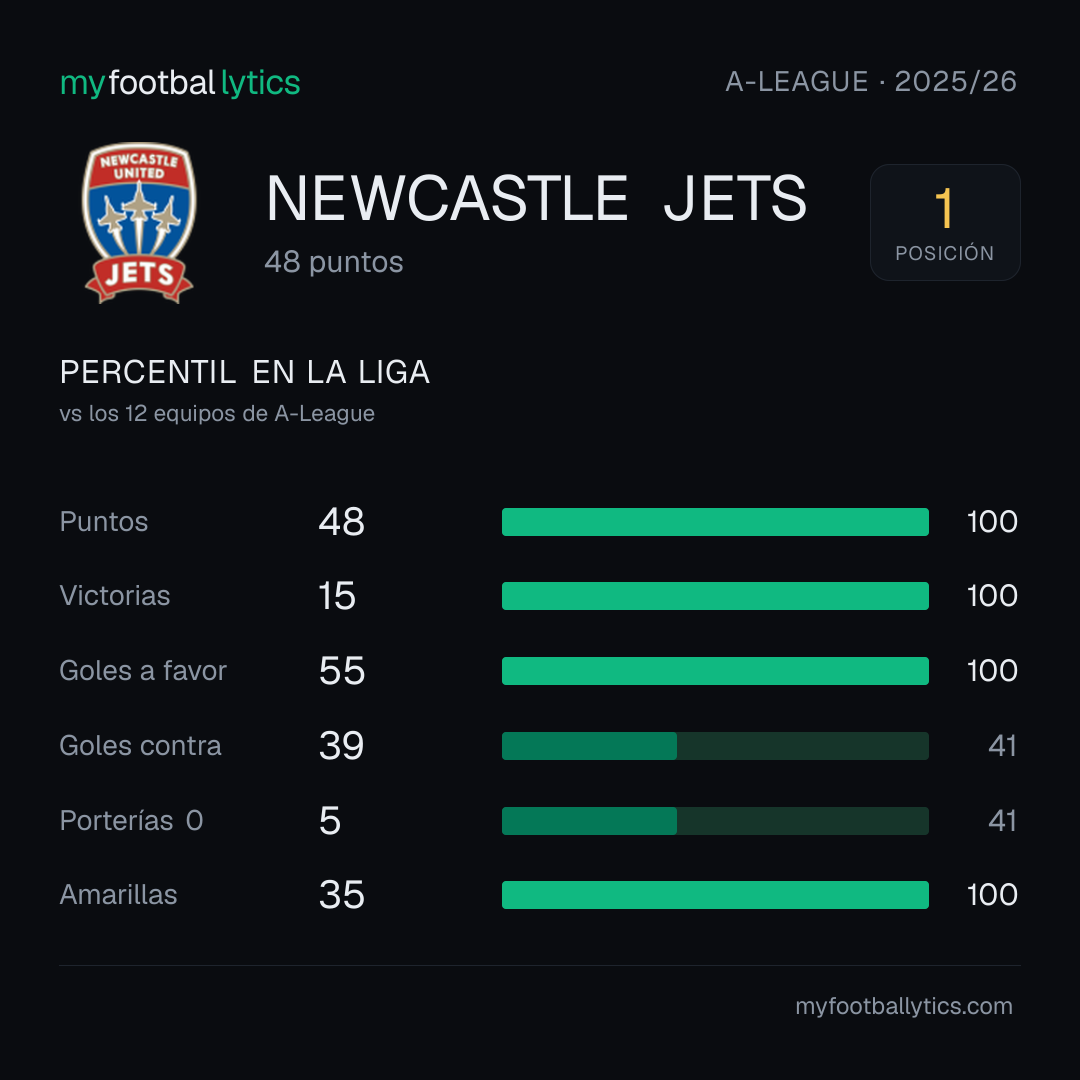Click the Puntos percentile bar
The height and width of the screenshot is (1080, 1080).
tap(715, 522)
